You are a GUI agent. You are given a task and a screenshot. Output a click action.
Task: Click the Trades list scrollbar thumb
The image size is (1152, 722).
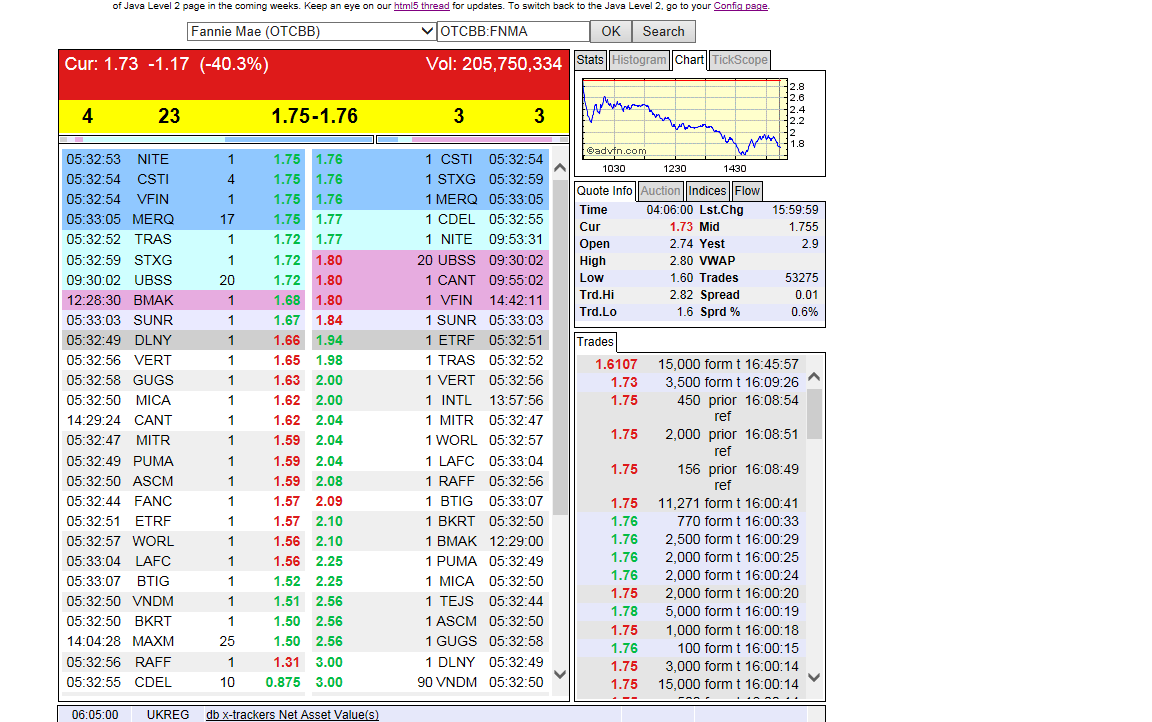(x=814, y=414)
